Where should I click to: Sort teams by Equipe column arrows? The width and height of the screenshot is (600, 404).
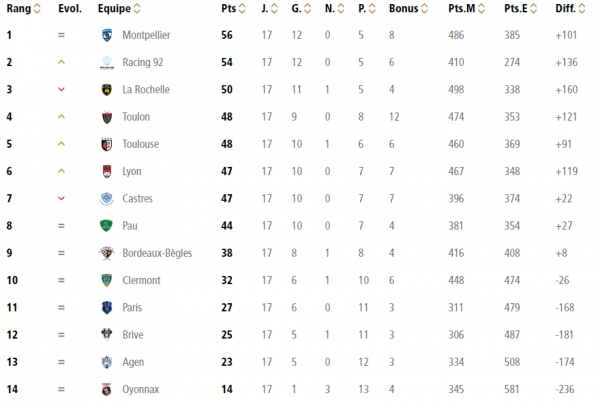click(x=137, y=8)
